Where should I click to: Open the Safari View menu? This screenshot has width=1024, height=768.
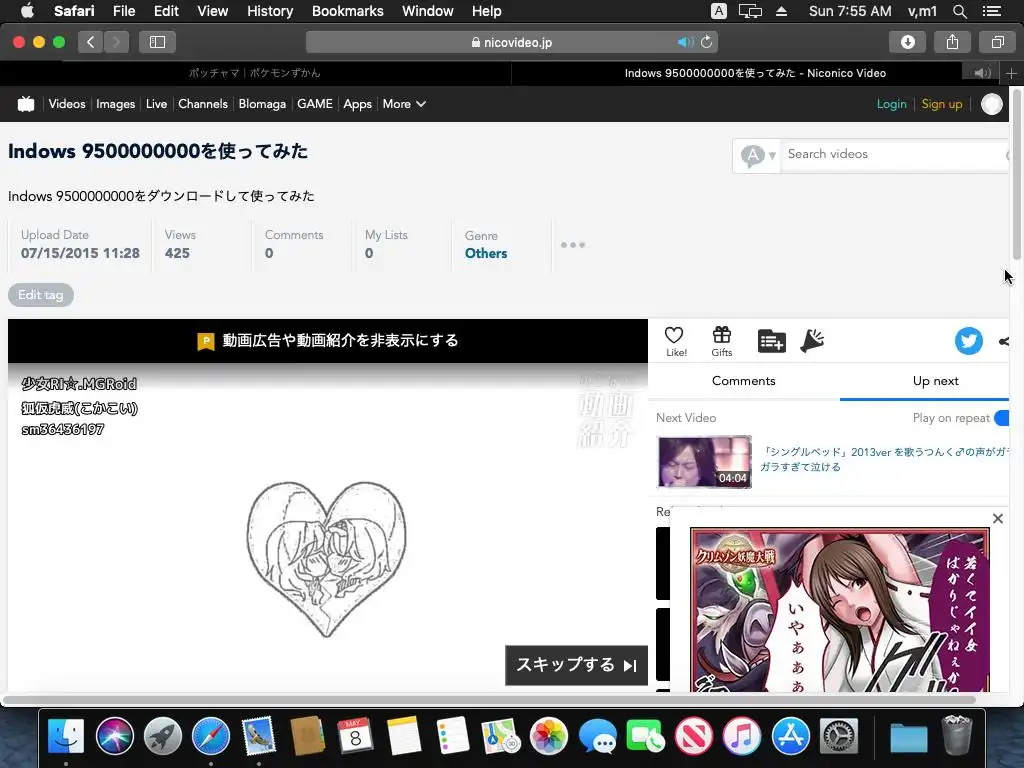click(212, 11)
